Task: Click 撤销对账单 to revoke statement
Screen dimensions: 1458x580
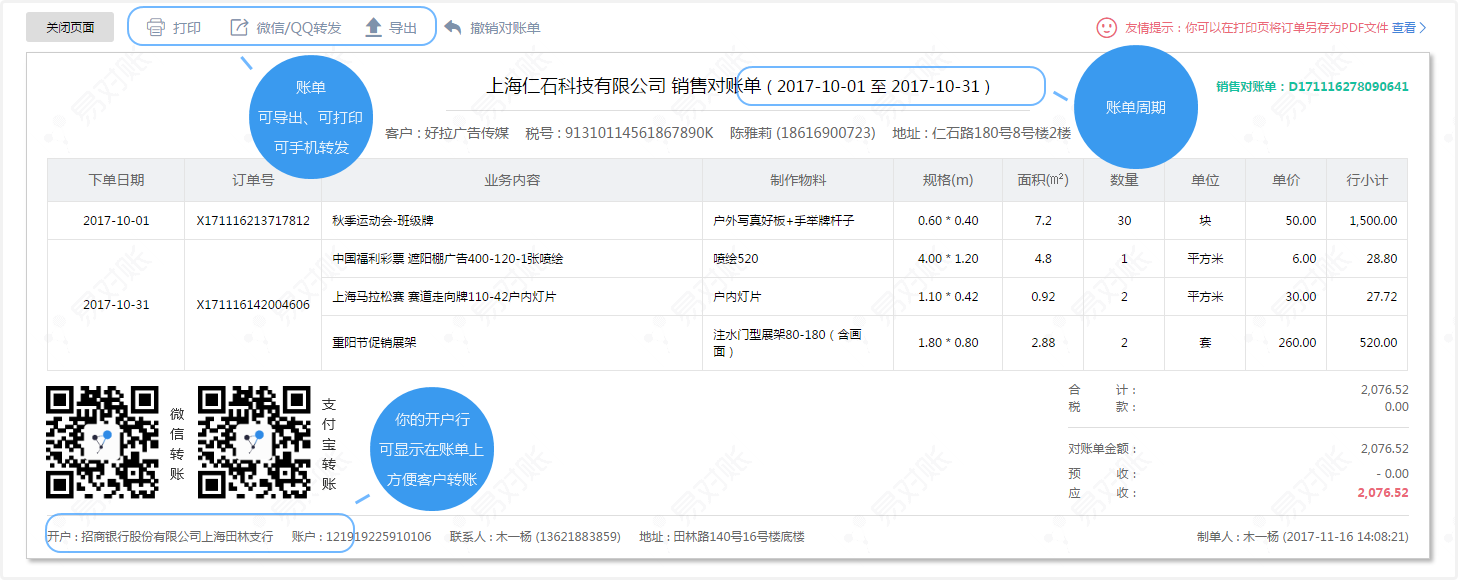Action: click(x=505, y=28)
